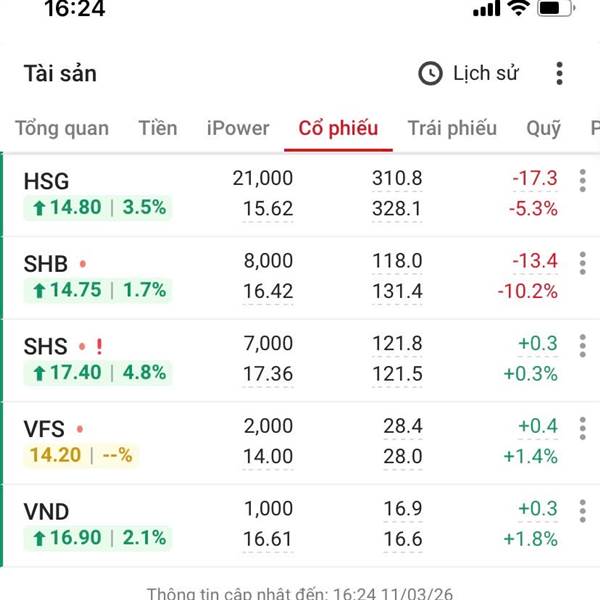Tap the SHB stock ticker symbol
The width and height of the screenshot is (600, 600).
(46, 264)
